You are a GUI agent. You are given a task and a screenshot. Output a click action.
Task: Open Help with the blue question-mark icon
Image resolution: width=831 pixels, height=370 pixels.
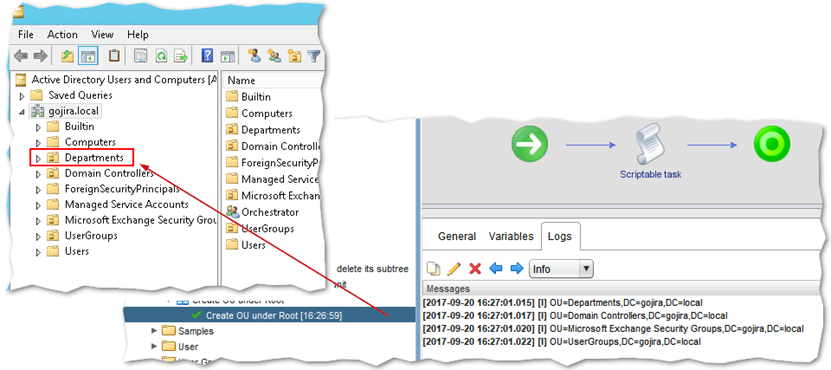(208, 55)
